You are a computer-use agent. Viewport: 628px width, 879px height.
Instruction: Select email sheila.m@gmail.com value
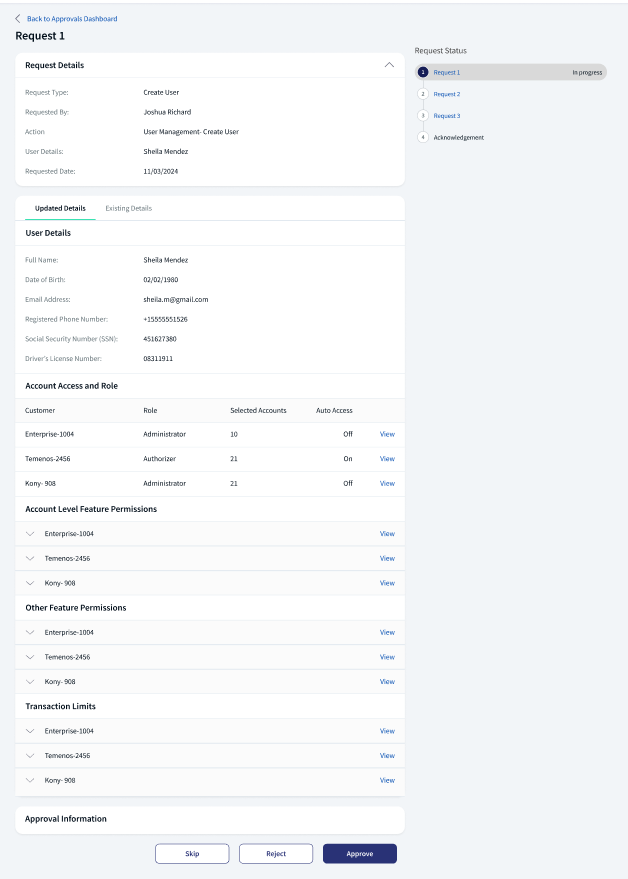click(176, 299)
